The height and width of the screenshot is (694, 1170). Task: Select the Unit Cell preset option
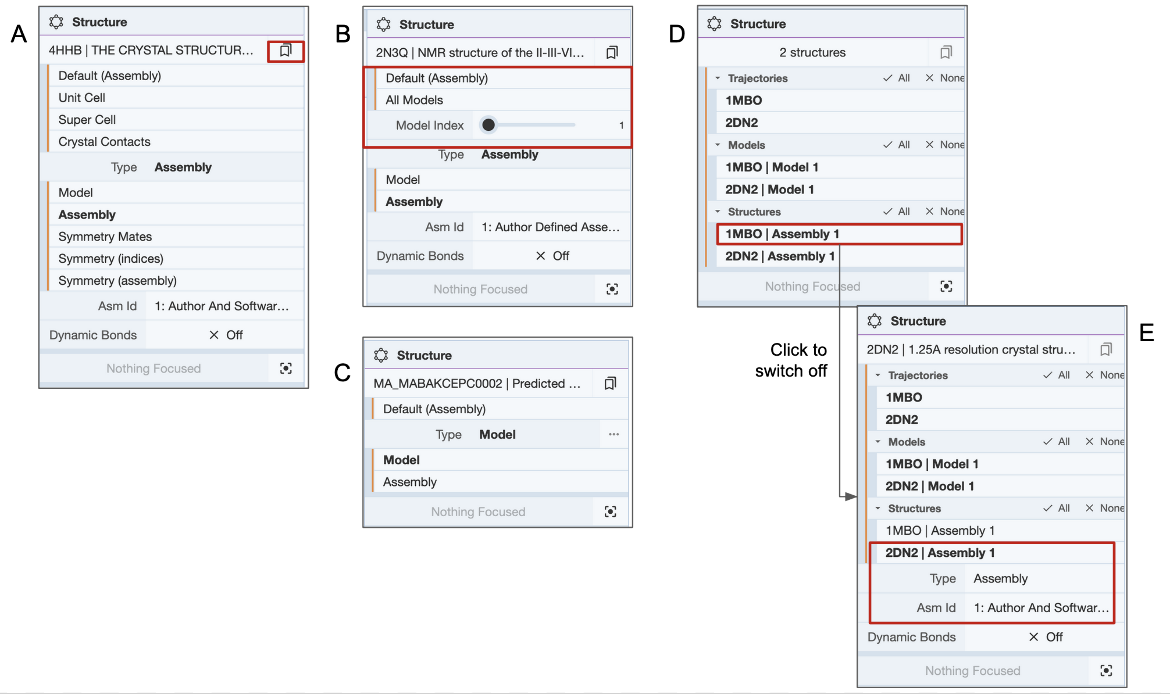point(82,98)
